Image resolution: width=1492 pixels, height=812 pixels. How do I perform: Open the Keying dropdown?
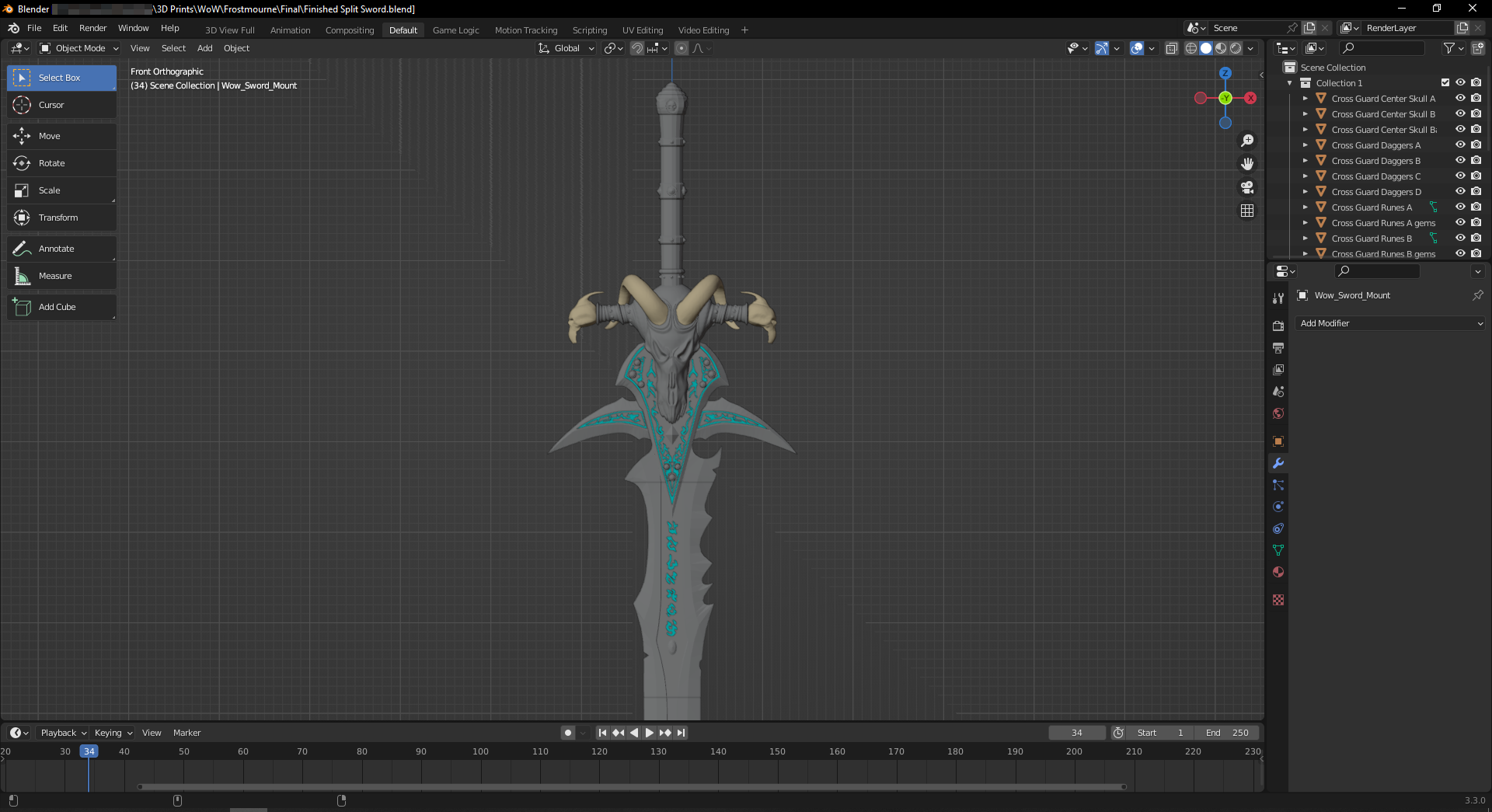point(113,733)
